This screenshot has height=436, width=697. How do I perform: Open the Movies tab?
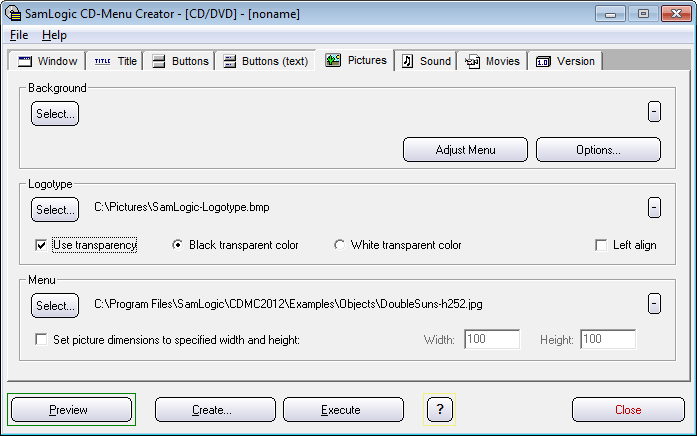(492, 61)
